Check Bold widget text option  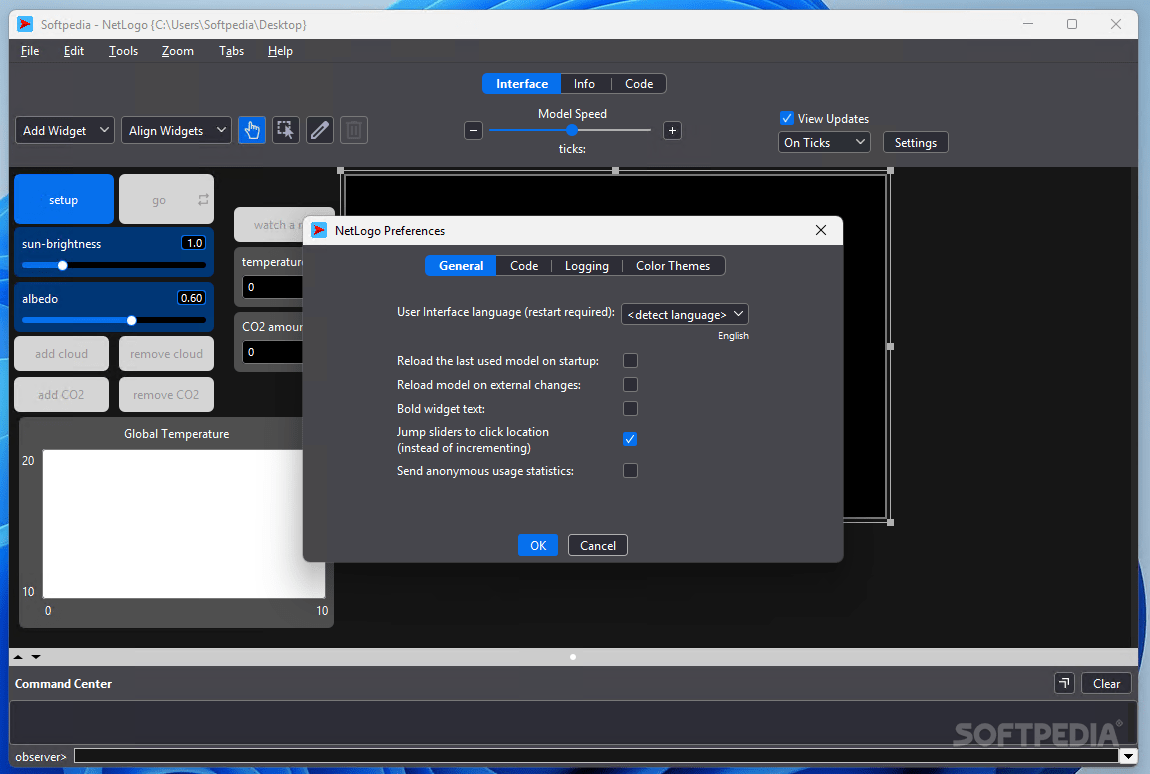[x=630, y=408]
